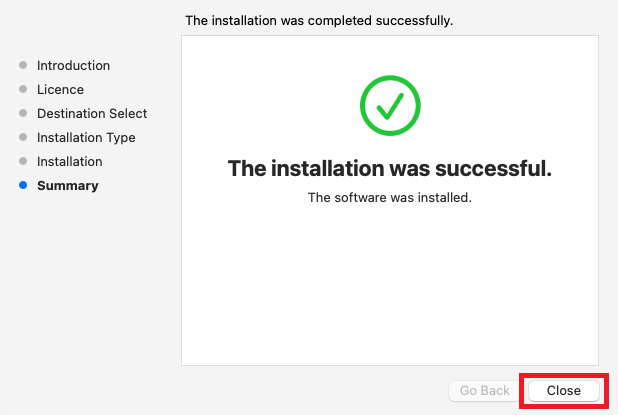Click the blue bullet beside Summary
This screenshot has width=618, height=415.
(23, 186)
